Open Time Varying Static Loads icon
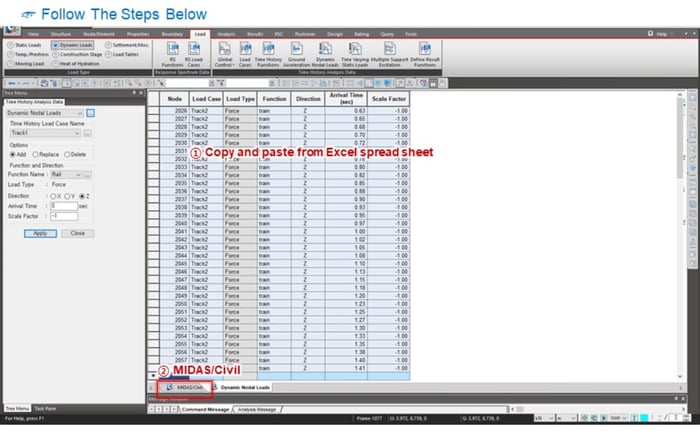The image size is (700, 435). 355,54
